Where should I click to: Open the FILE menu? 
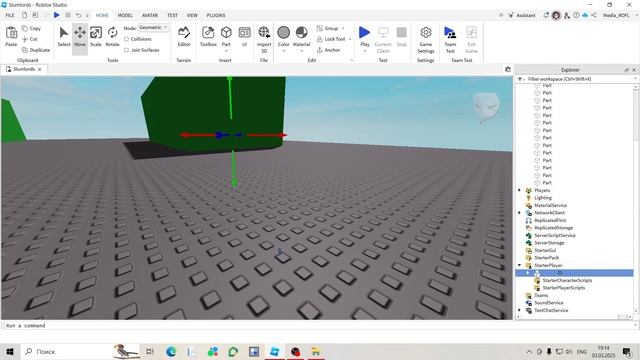click(x=10, y=15)
